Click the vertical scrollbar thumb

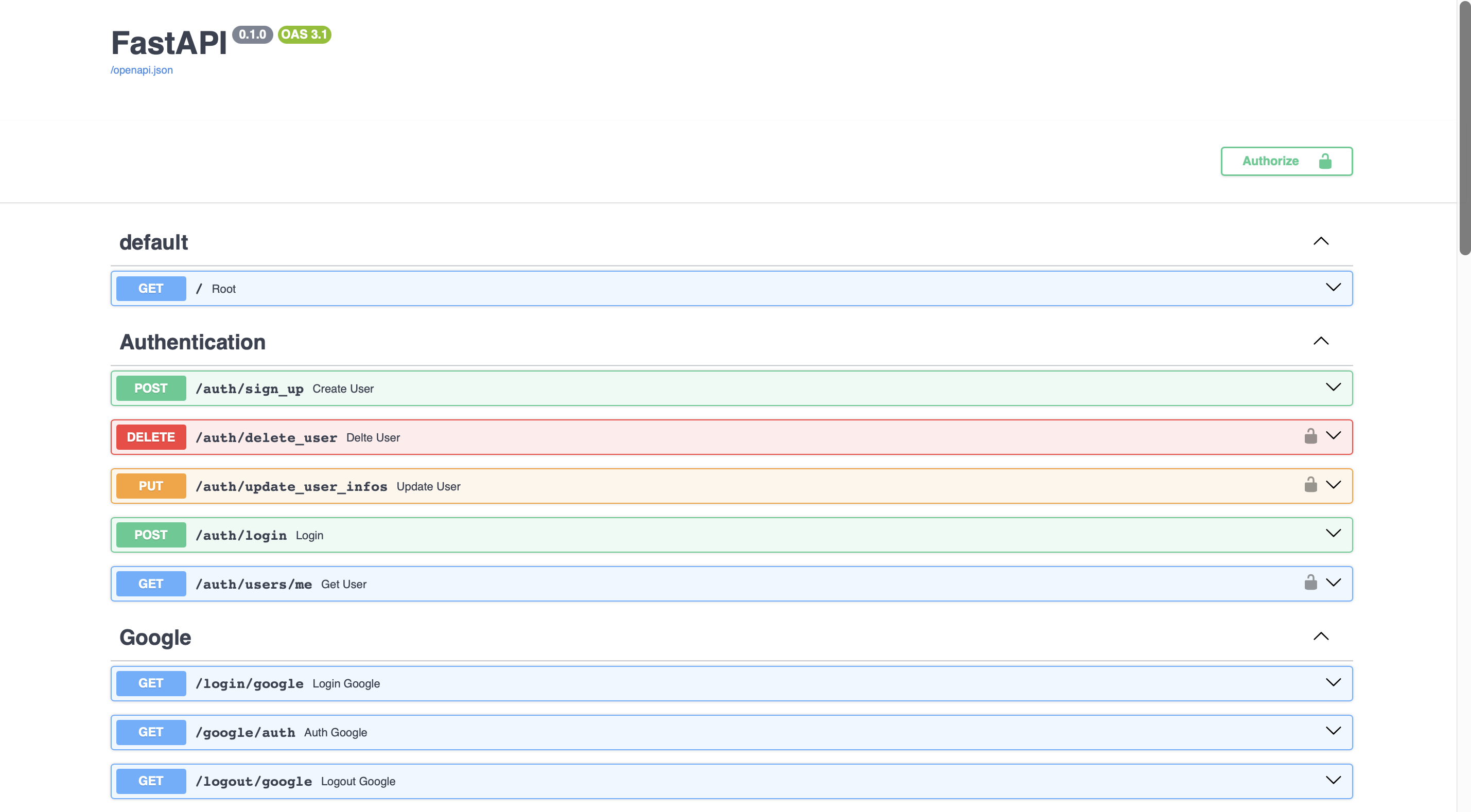click(x=1465, y=127)
